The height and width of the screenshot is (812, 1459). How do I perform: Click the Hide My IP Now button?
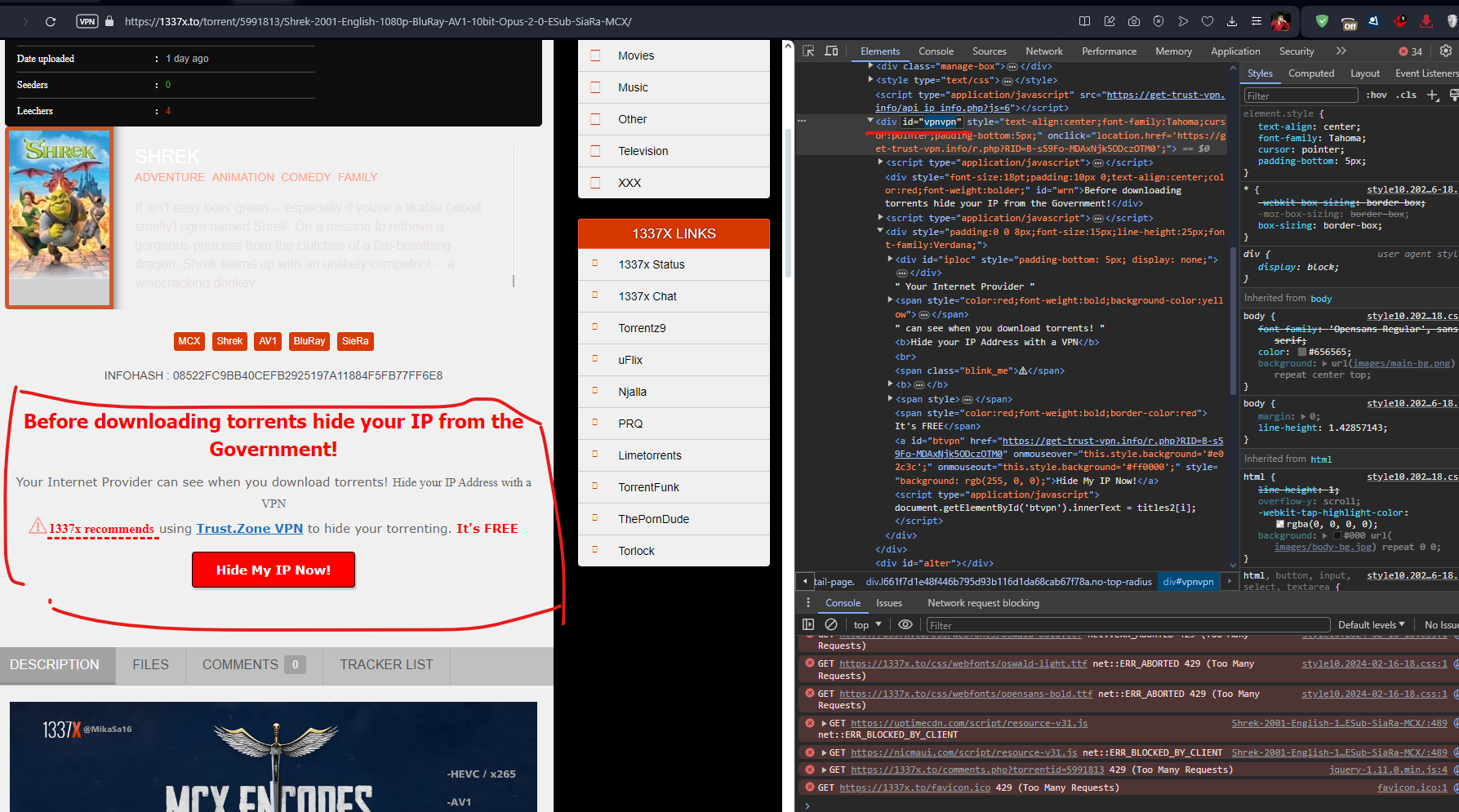point(274,570)
